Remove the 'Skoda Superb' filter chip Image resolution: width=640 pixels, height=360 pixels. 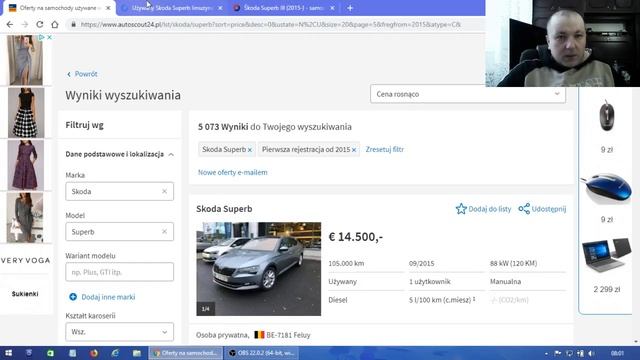click(x=250, y=150)
